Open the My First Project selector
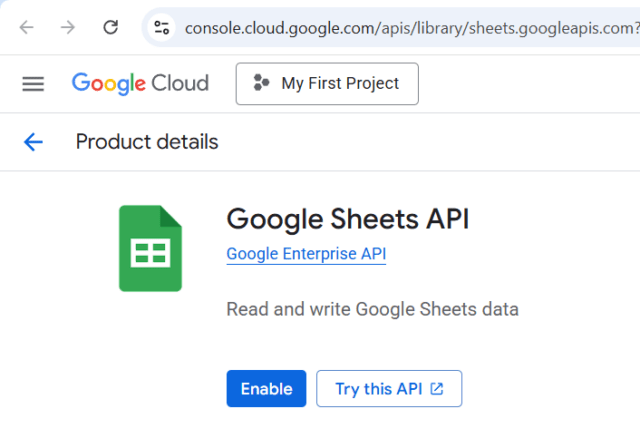The height and width of the screenshot is (438, 640). (x=327, y=84)
